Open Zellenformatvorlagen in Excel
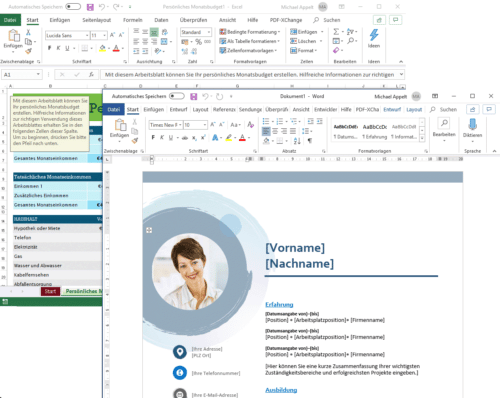Screen dimensions: 500x398 (x=248, y=50)
